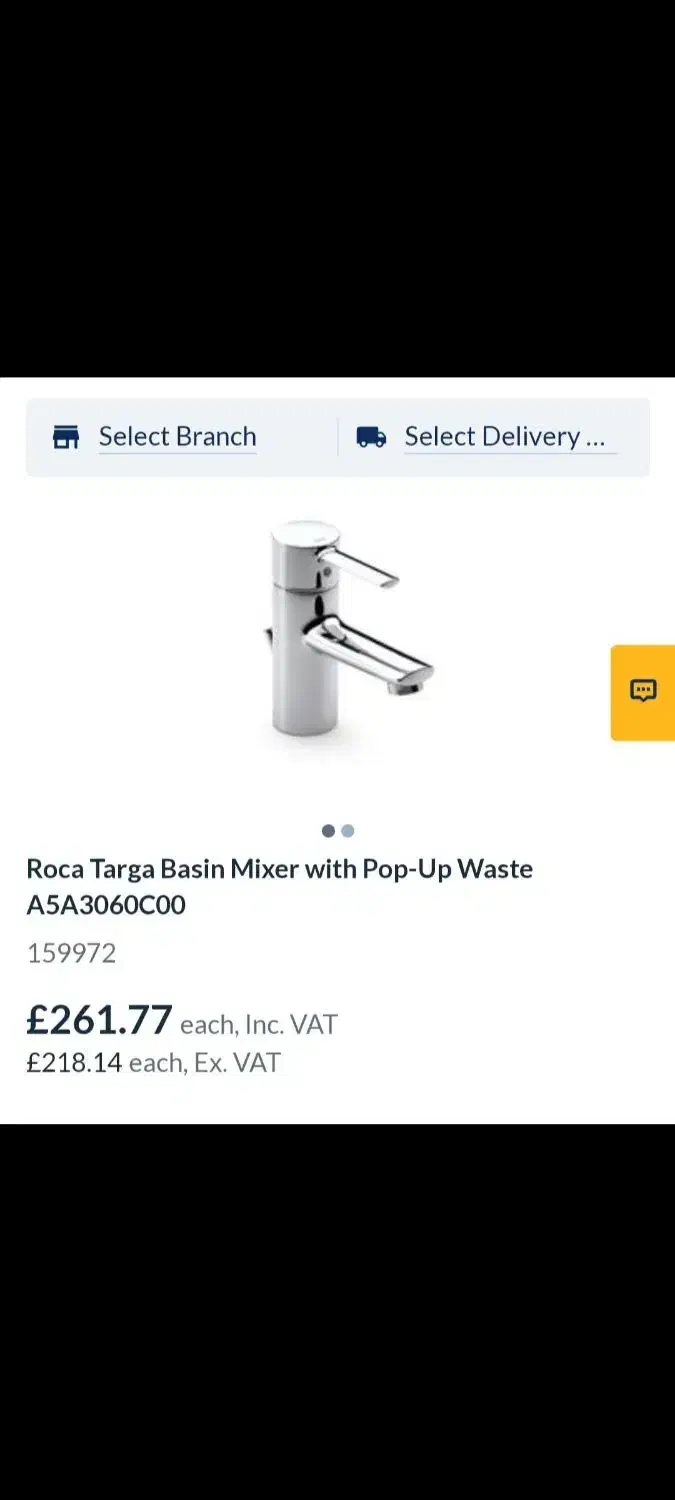Open the yellow live chat button
Viewport: 675px width, 1500px height.
[643, 692]
